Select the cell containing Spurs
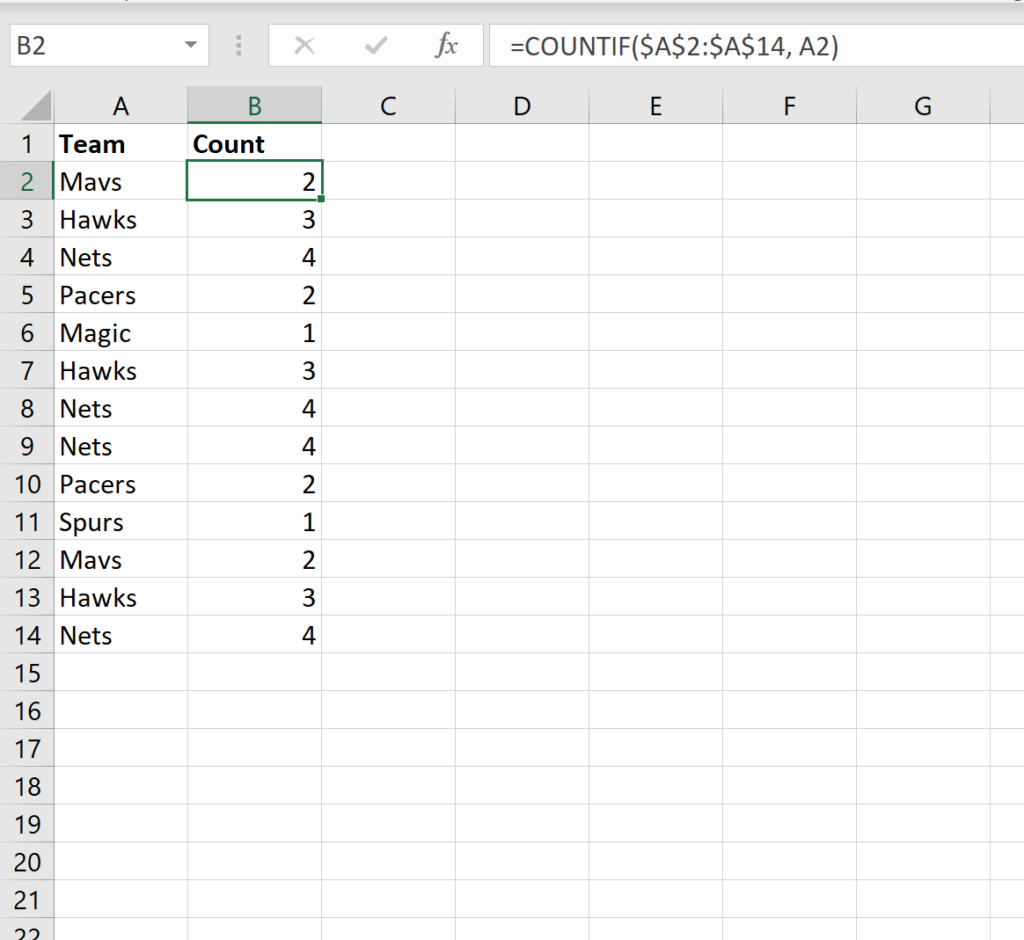 (x=121, y=522)
